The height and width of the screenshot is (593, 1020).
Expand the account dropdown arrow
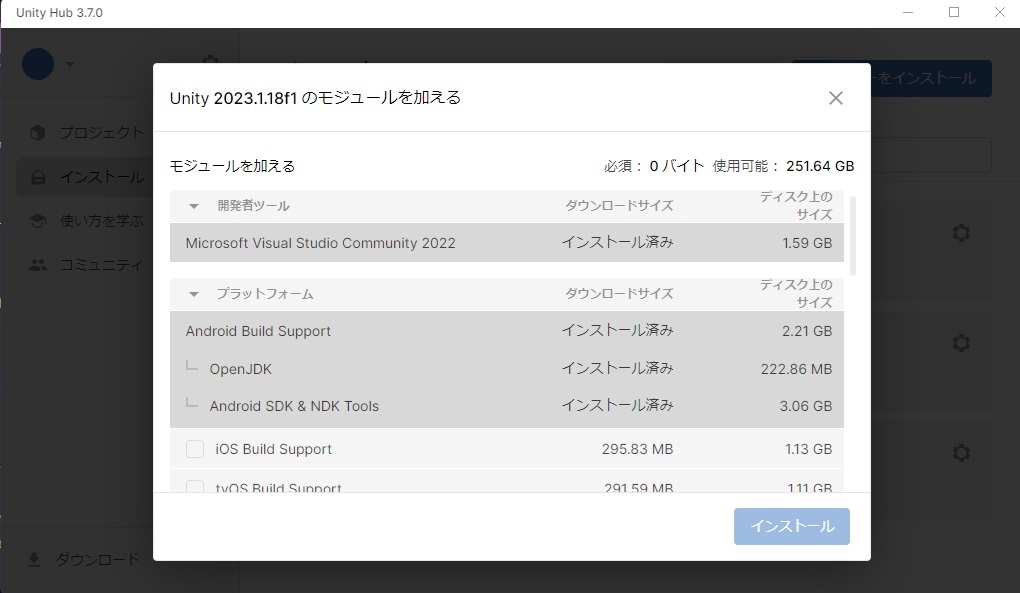coord(70,64)
